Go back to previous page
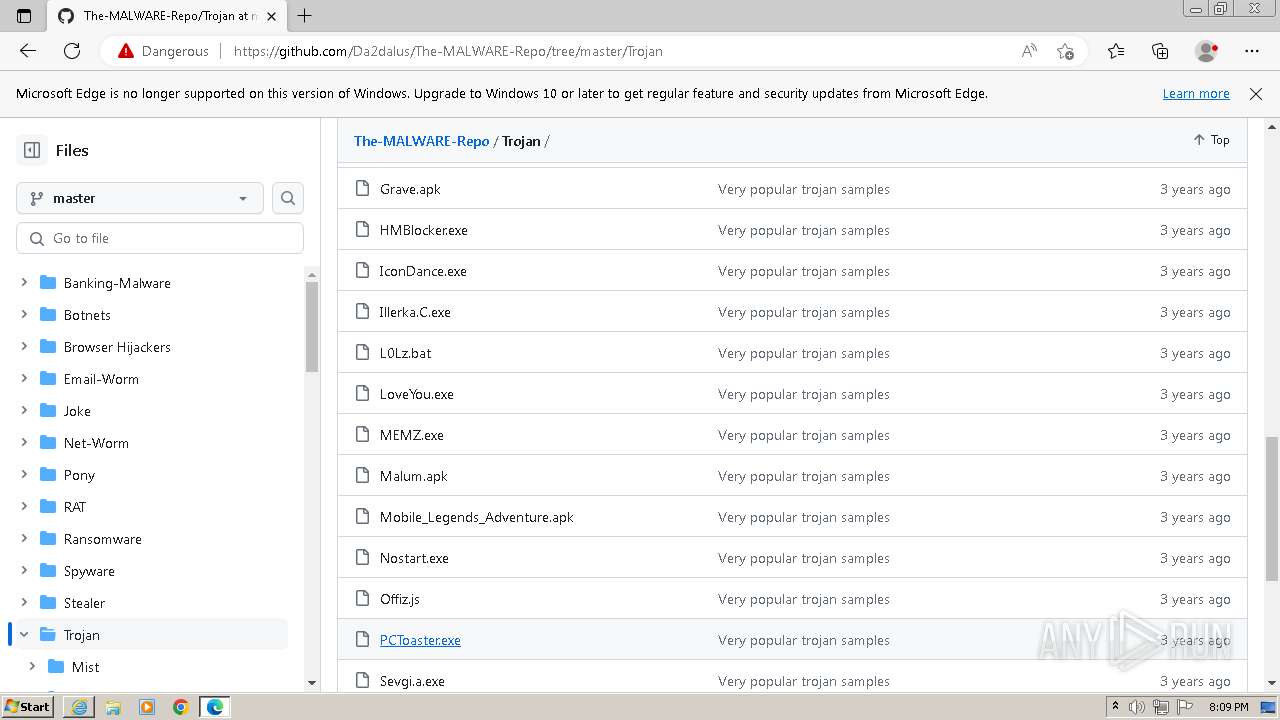Screen dimensions: 1280x720 tap(28, 51)
